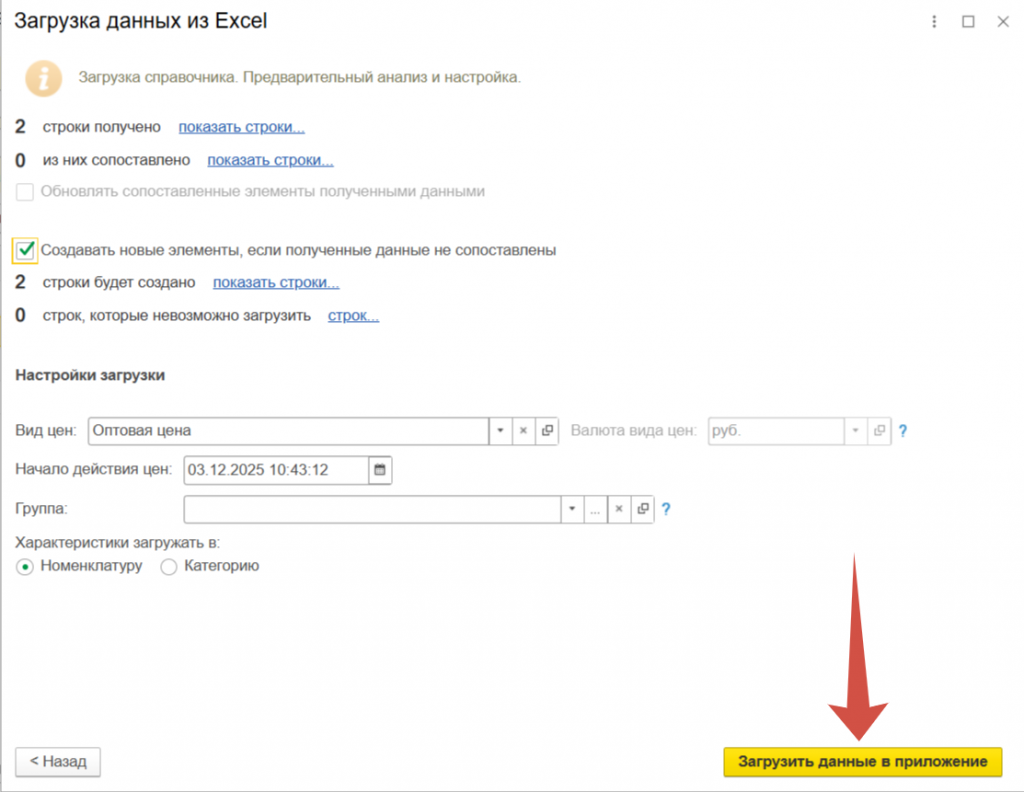The width and height of the screenshot is (1024, 792).
Task: Go back with the Назад button
Action: pos(58,762)
